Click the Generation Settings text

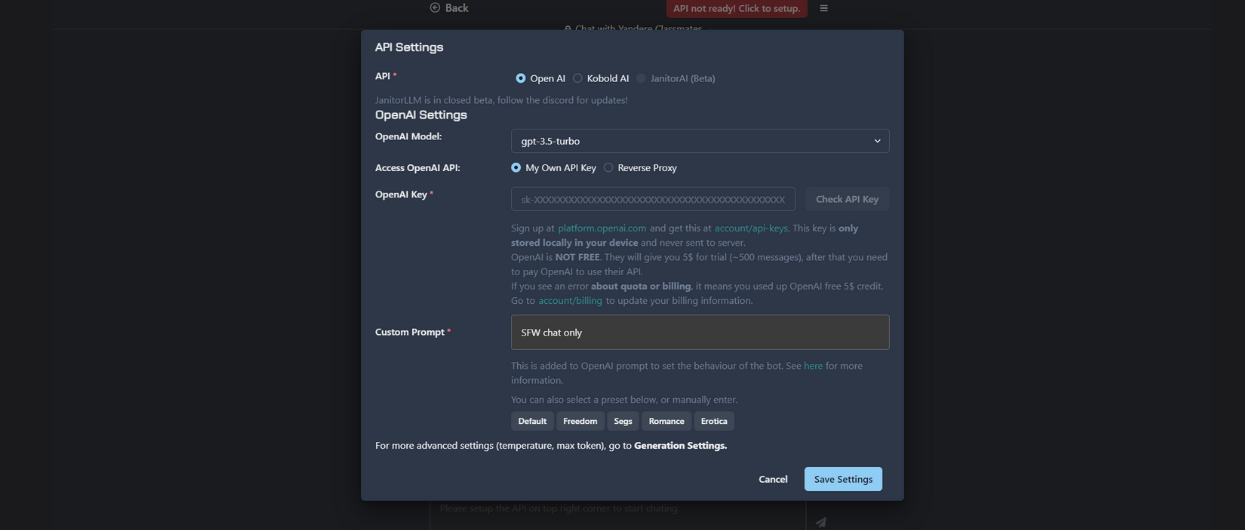(x=680, y=446)
